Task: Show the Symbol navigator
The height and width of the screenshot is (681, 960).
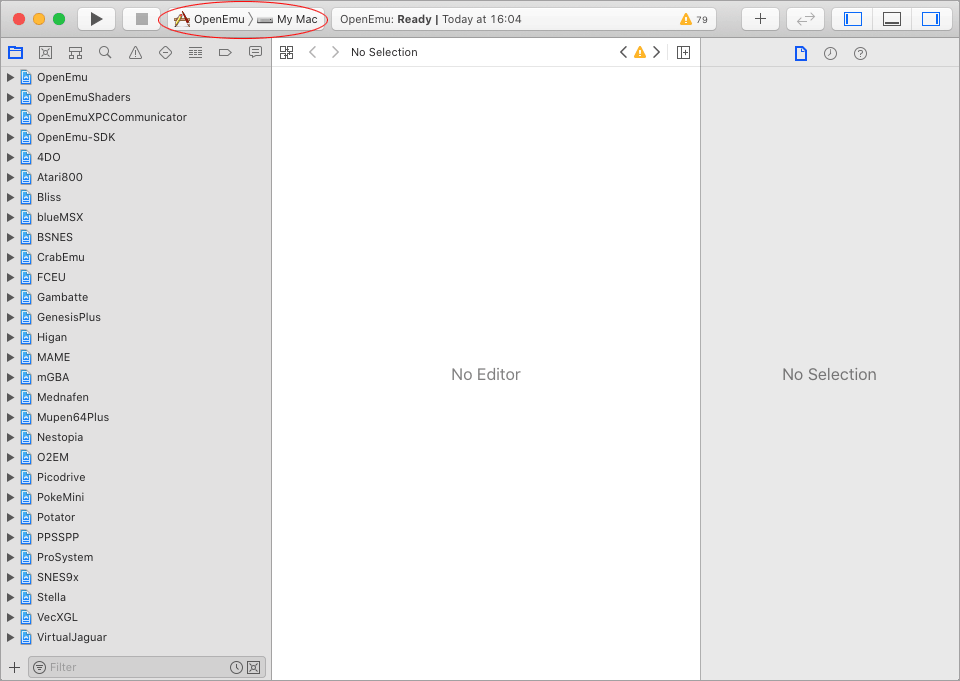Action: [x=75, y=53]
